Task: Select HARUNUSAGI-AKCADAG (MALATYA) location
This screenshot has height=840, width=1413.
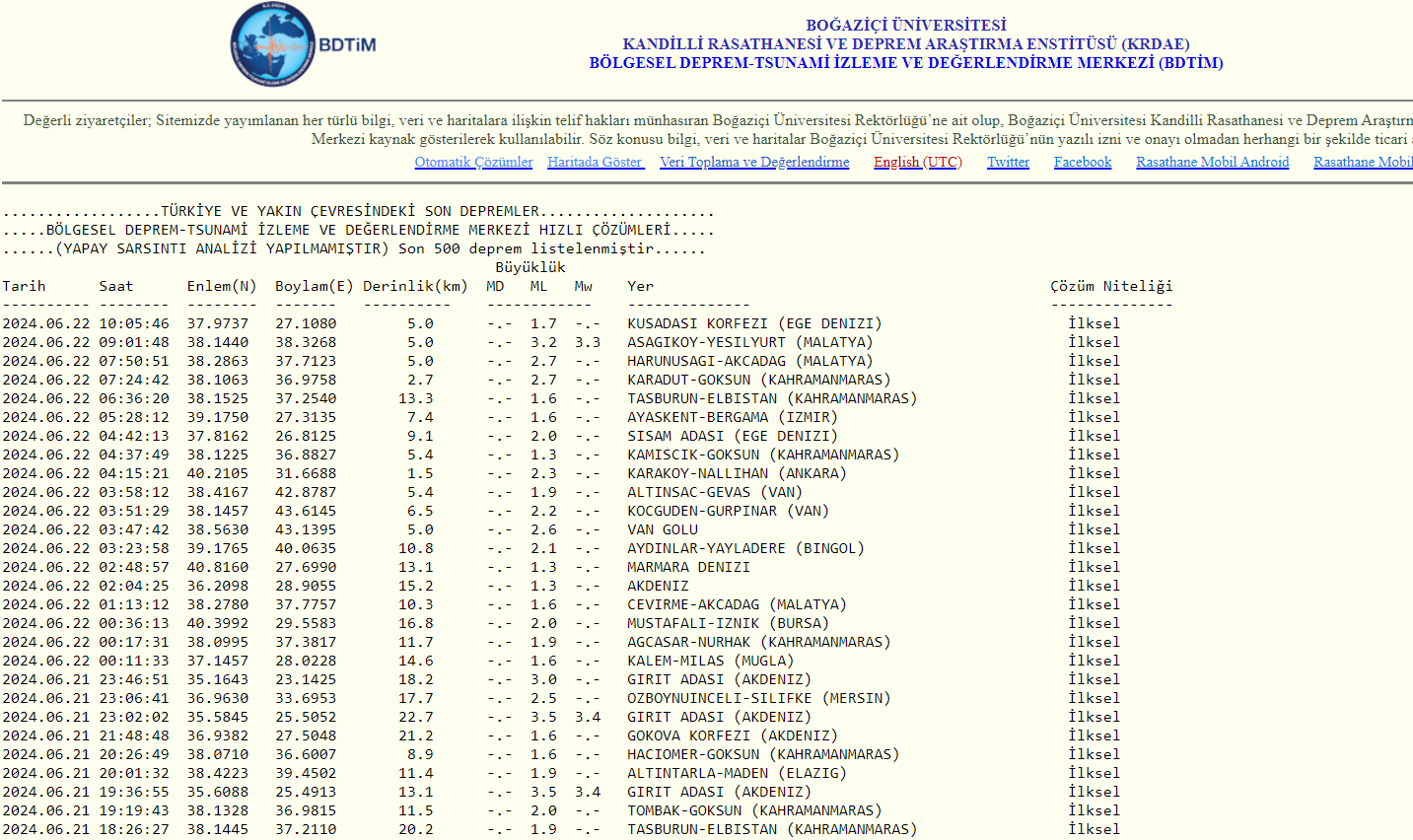Action: pos(750,361)
